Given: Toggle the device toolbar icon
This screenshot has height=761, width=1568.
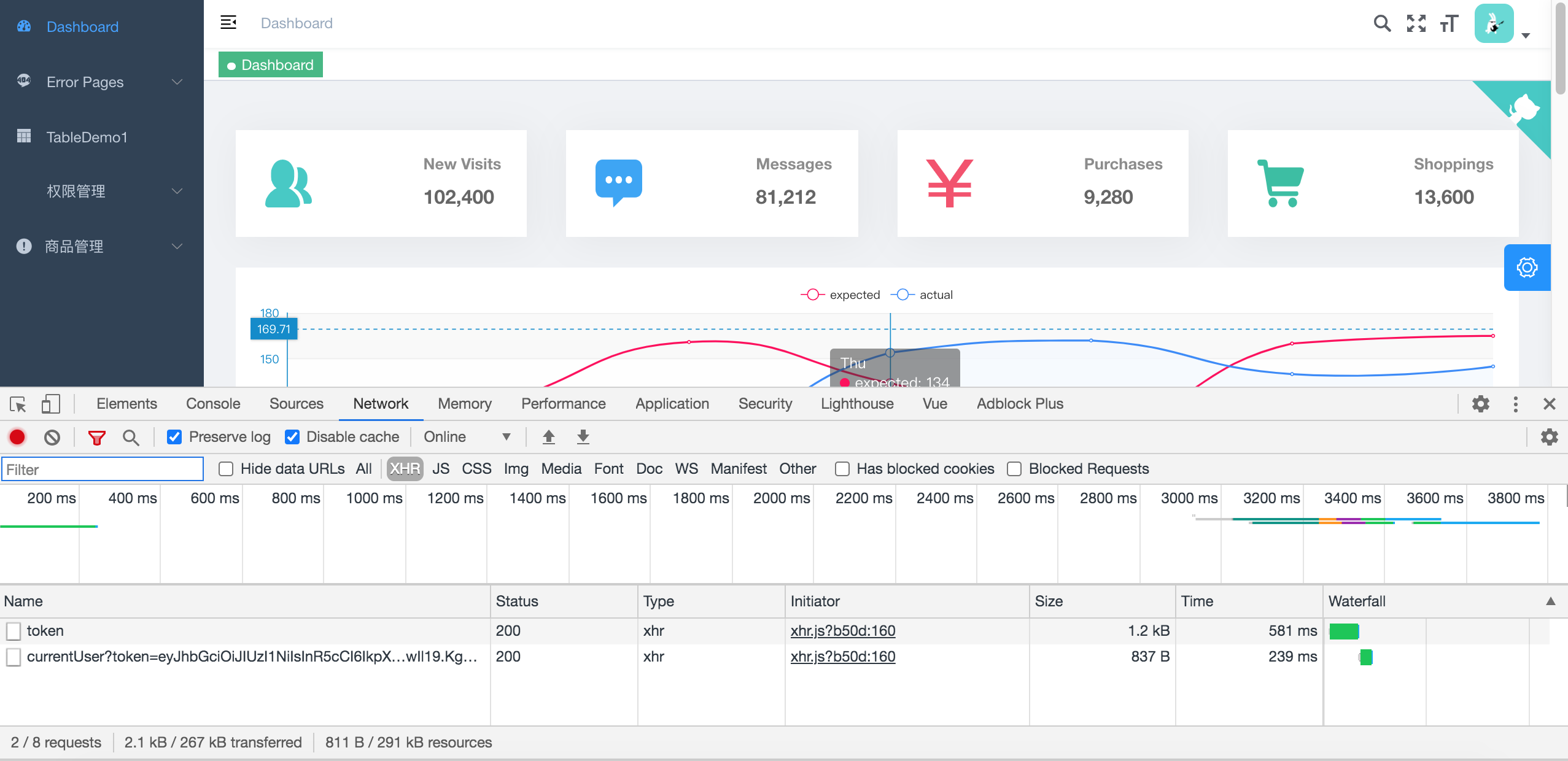Looking at the screenshot, I should 50,404.
